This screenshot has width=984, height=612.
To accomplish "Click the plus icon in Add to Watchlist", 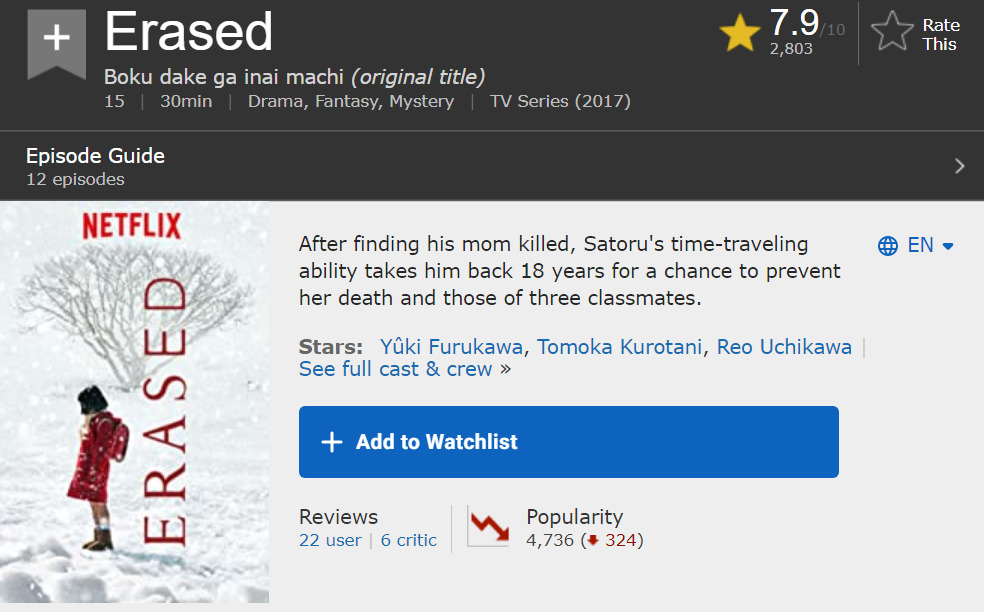I will pyautogui.click(x=331, y=442).
